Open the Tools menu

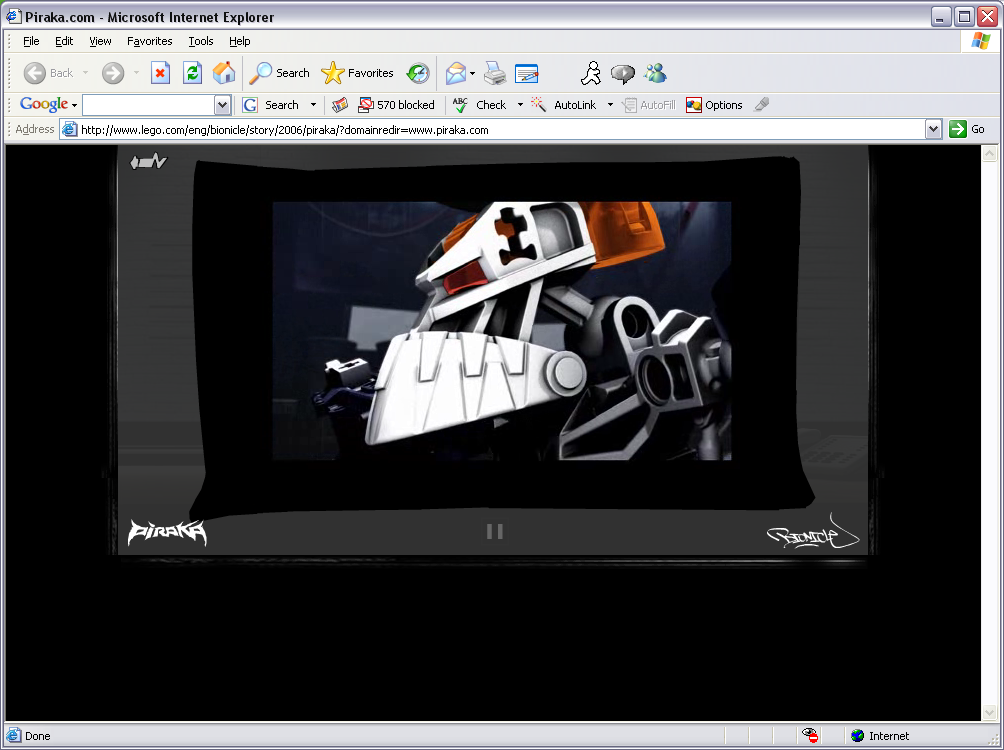[201, 41]
